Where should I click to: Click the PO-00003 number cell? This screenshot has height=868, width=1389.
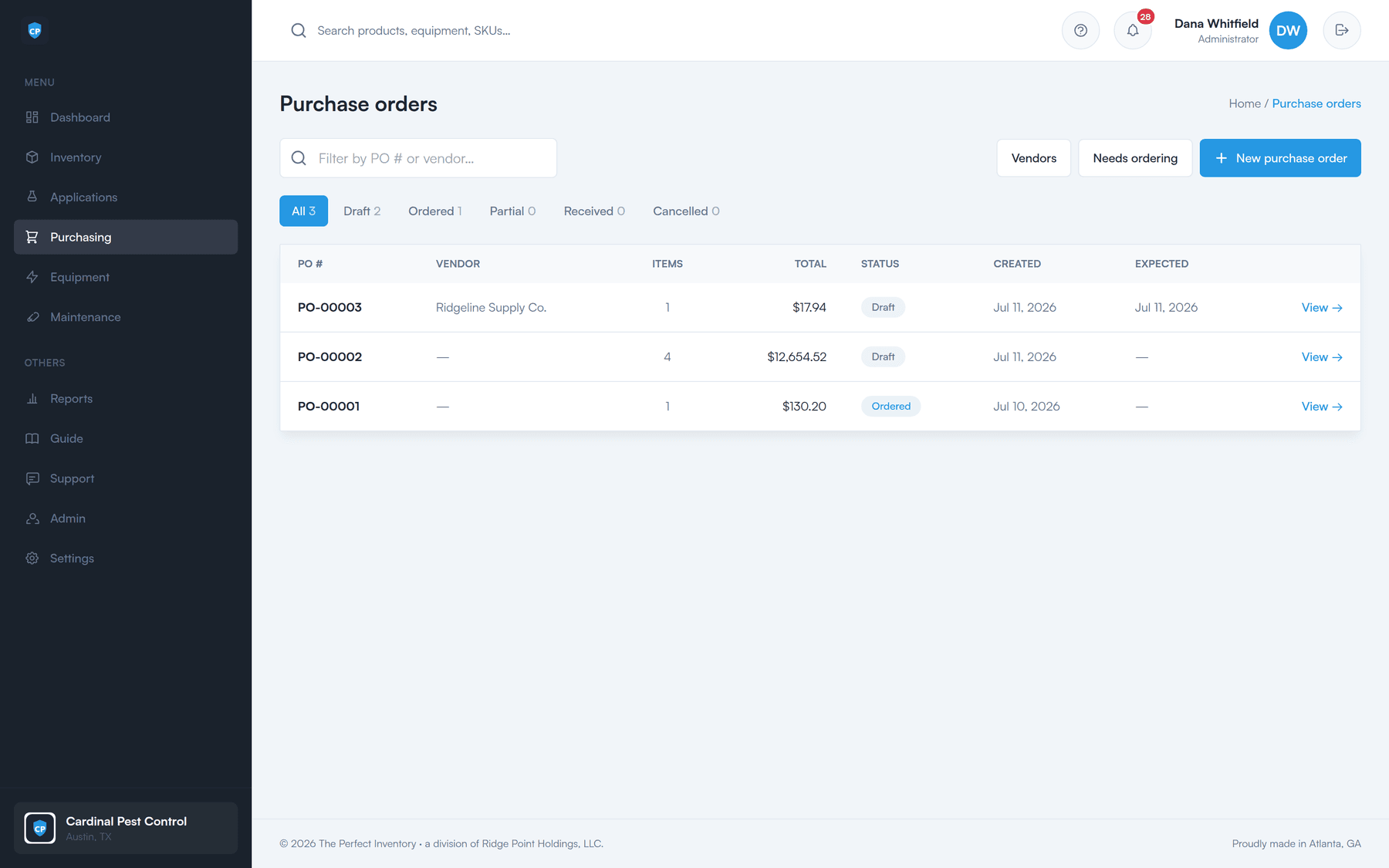pos(330,307)
